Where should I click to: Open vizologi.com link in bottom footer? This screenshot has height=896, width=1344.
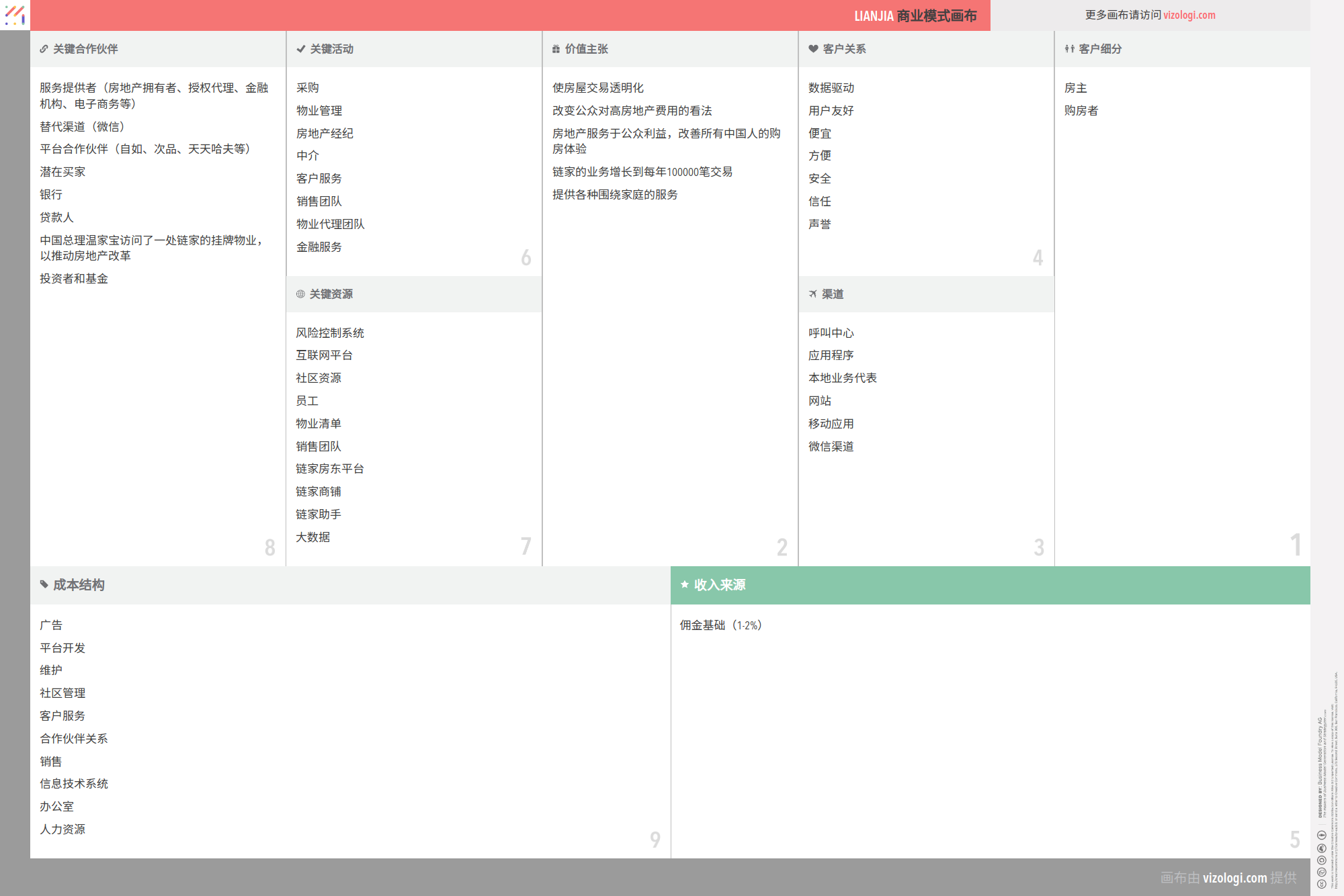tap(1234, 878)
